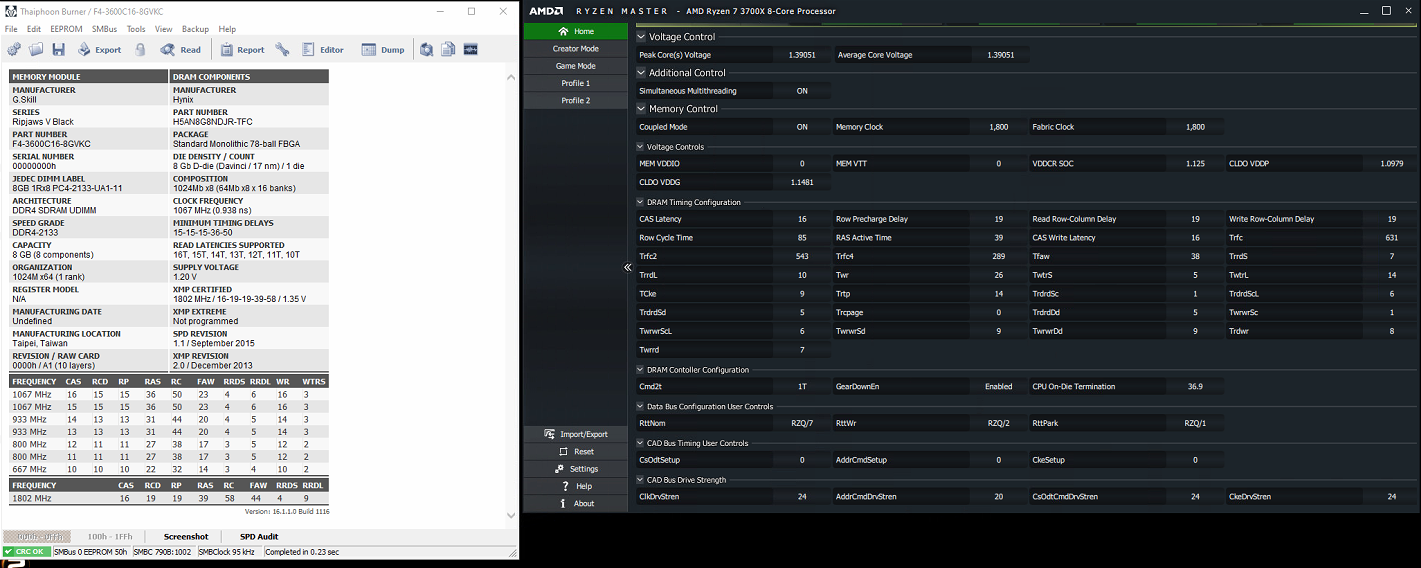The width and height of the screenshot is (1421, 568).
Task: Open the Backup menu
Action: (x=195, y=29)
